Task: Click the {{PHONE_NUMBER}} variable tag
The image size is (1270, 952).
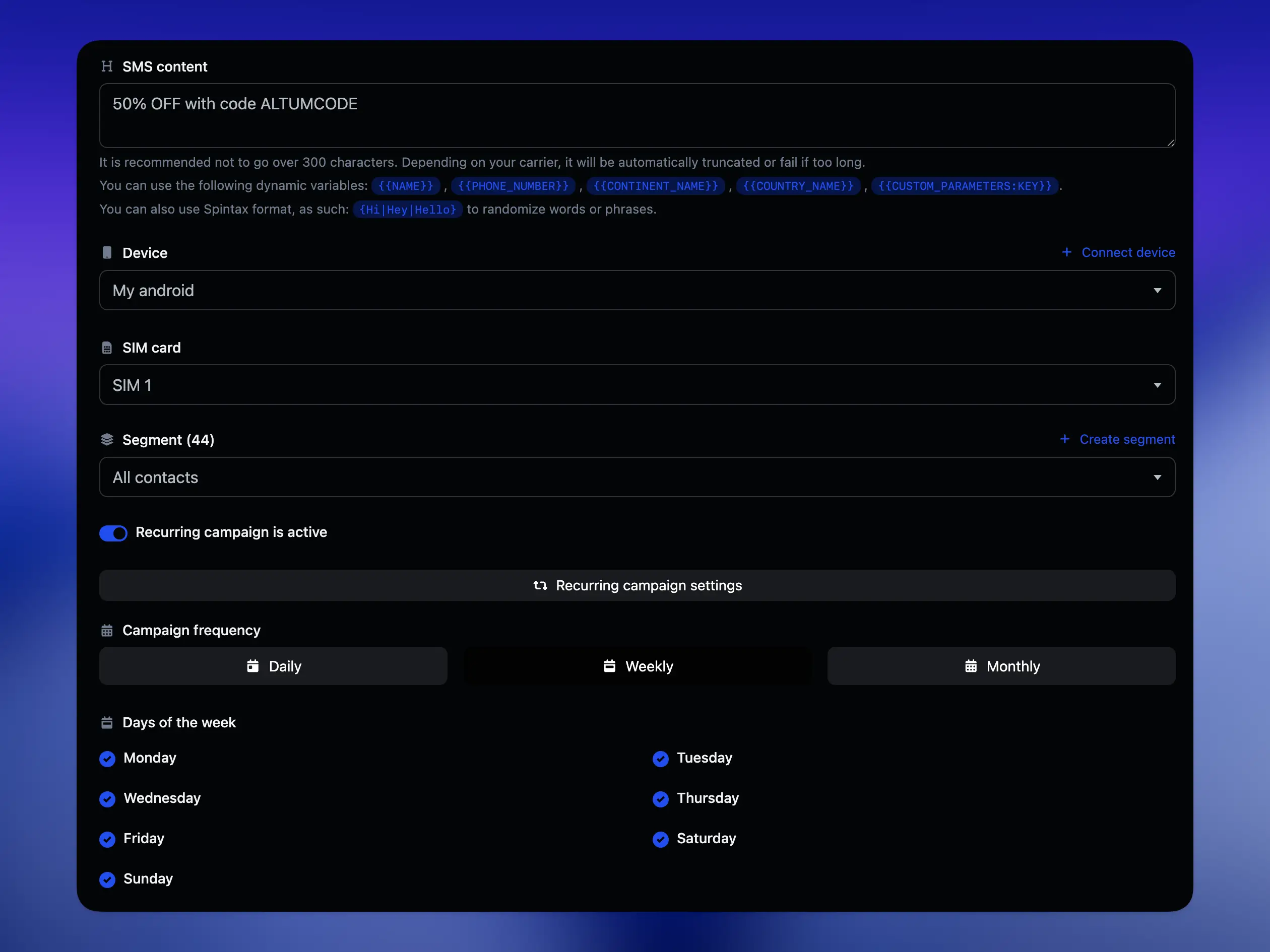Action: 513,186
